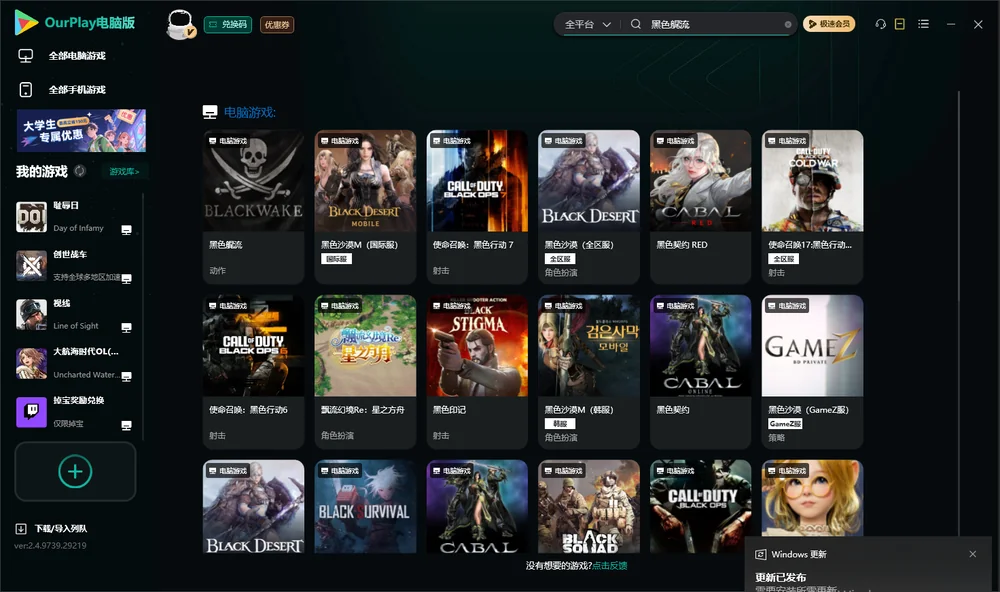This screenshot has height=592, width=1000.
Task: Click the 兑换码 redeem code button
Action: 228,24
